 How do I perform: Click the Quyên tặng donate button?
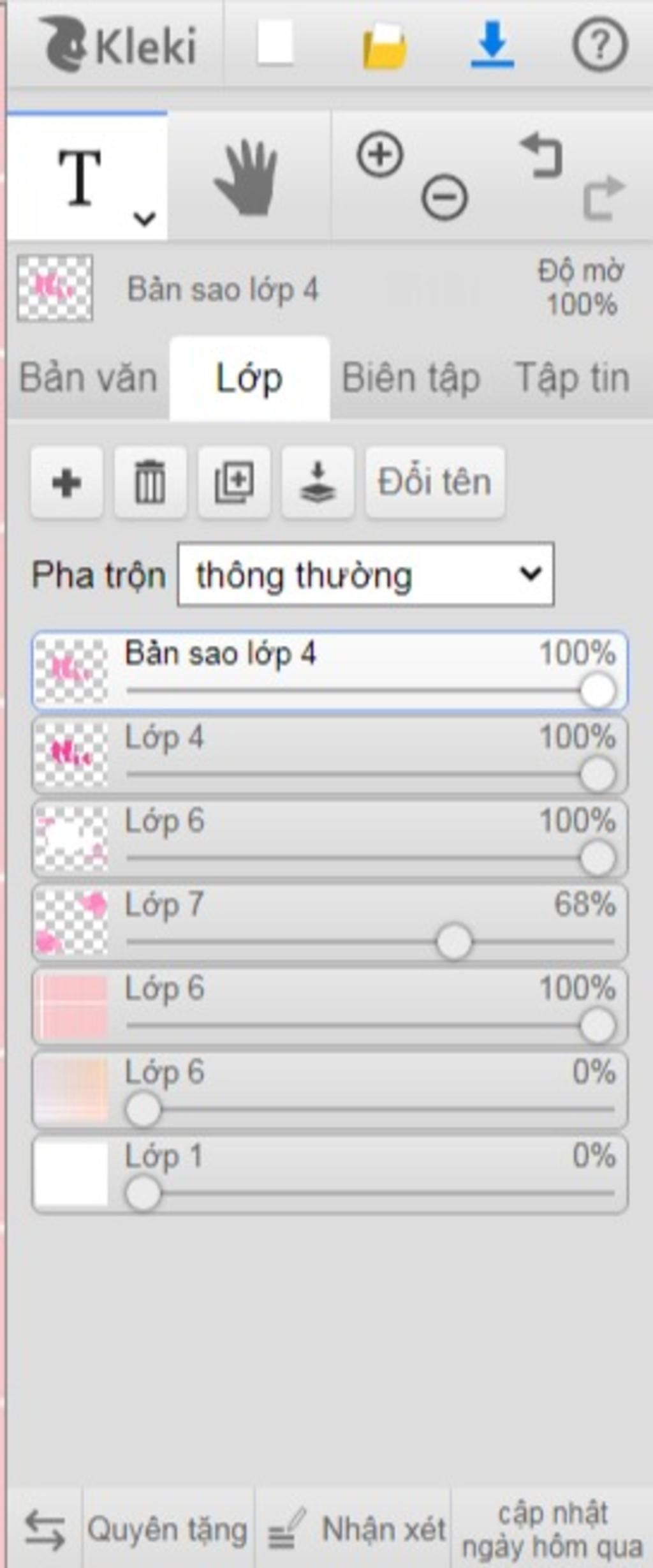coord(168,1530)
